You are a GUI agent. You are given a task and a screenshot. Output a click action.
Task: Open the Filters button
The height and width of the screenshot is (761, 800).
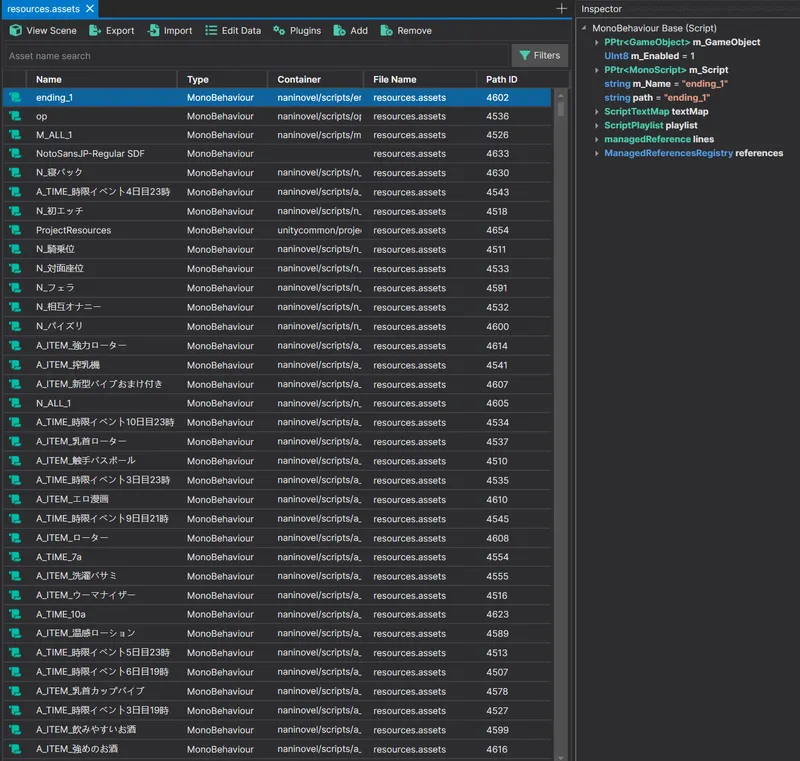pyautogui.click(x=539, y=56)
